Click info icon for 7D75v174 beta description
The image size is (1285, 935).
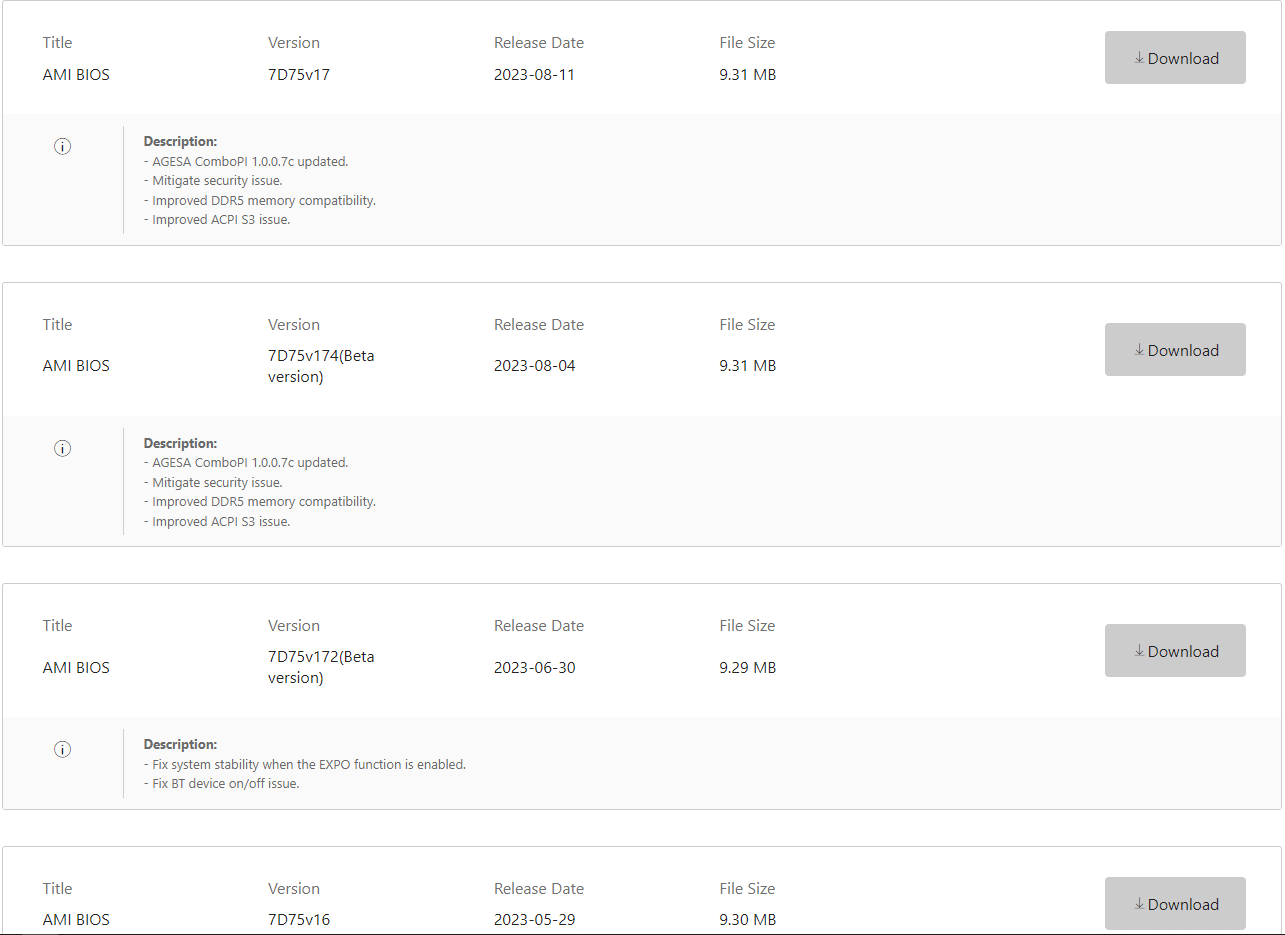[x=62, y=449]
